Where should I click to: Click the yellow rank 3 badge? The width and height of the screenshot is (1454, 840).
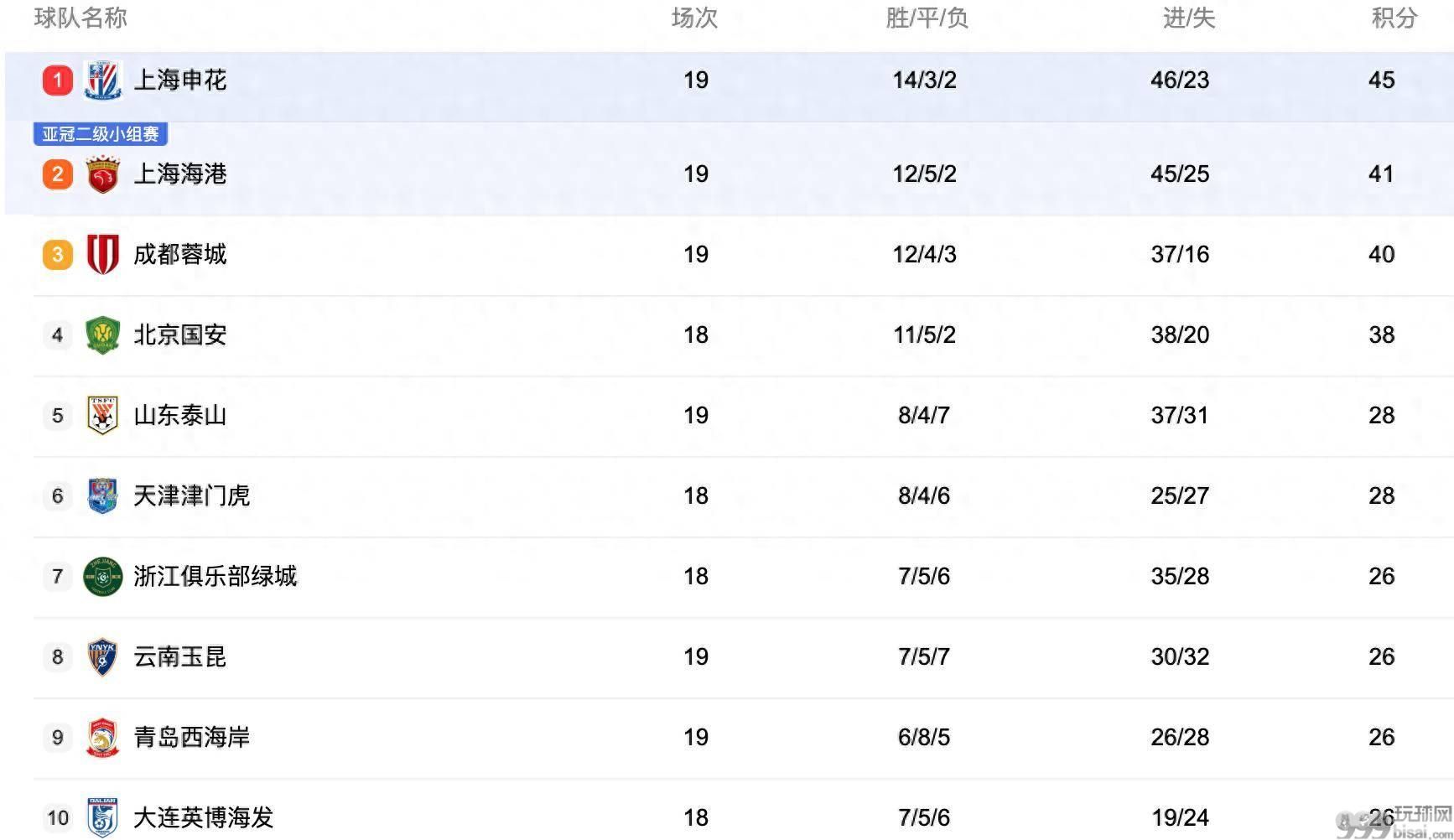pyautogui.click(x=57, y=255)
